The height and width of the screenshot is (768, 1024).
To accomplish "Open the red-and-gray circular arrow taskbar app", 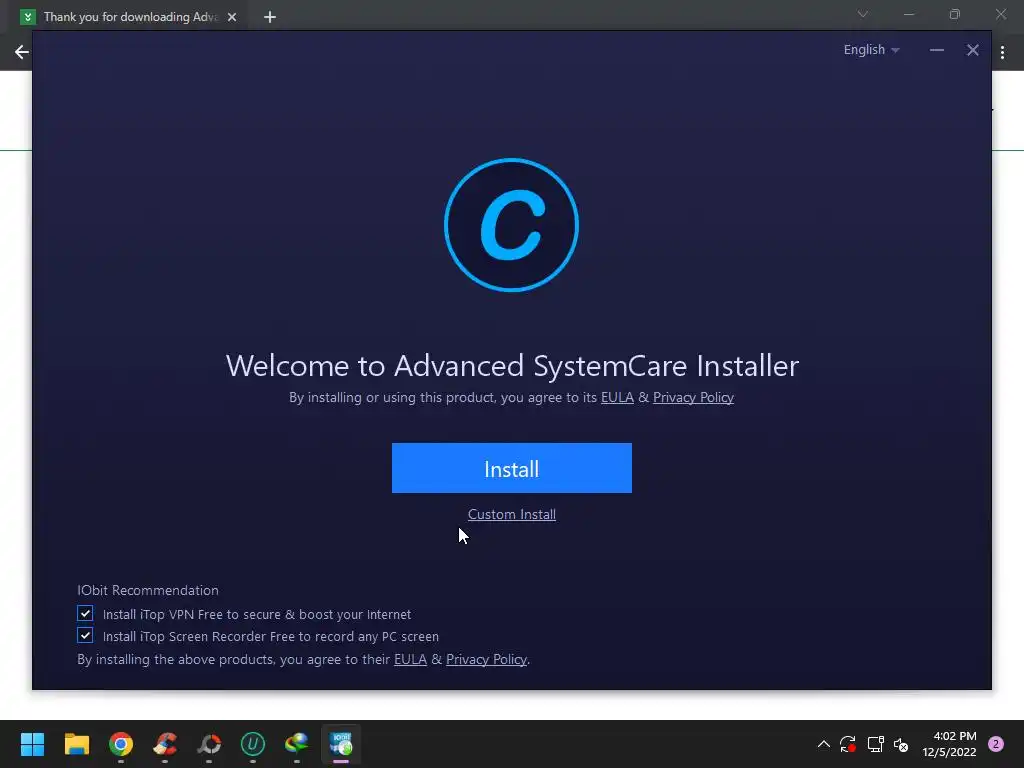I will coord(209,744).
